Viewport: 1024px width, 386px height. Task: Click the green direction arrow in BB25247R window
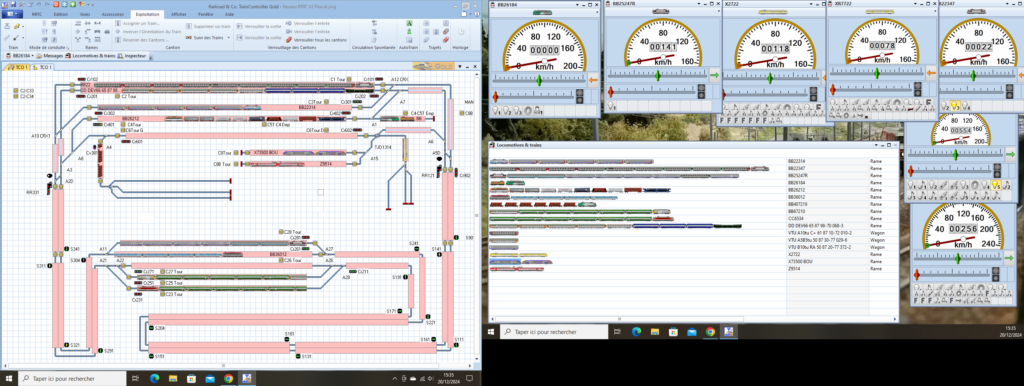[x=714, y=76]
